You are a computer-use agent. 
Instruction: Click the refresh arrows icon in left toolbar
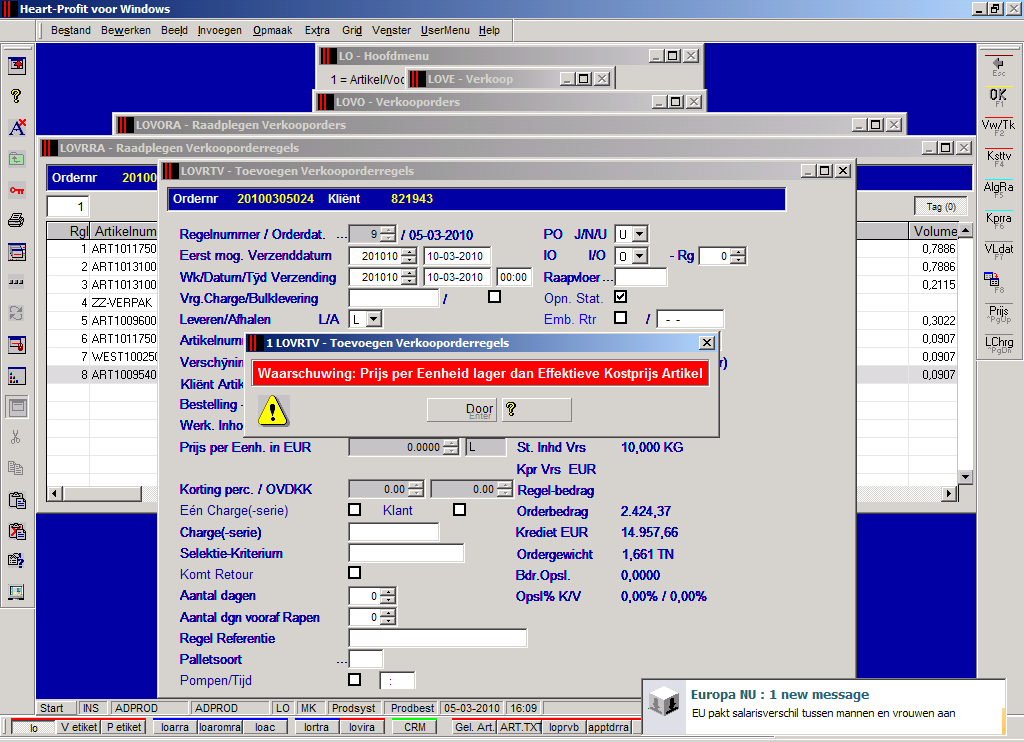click(16, 313)
